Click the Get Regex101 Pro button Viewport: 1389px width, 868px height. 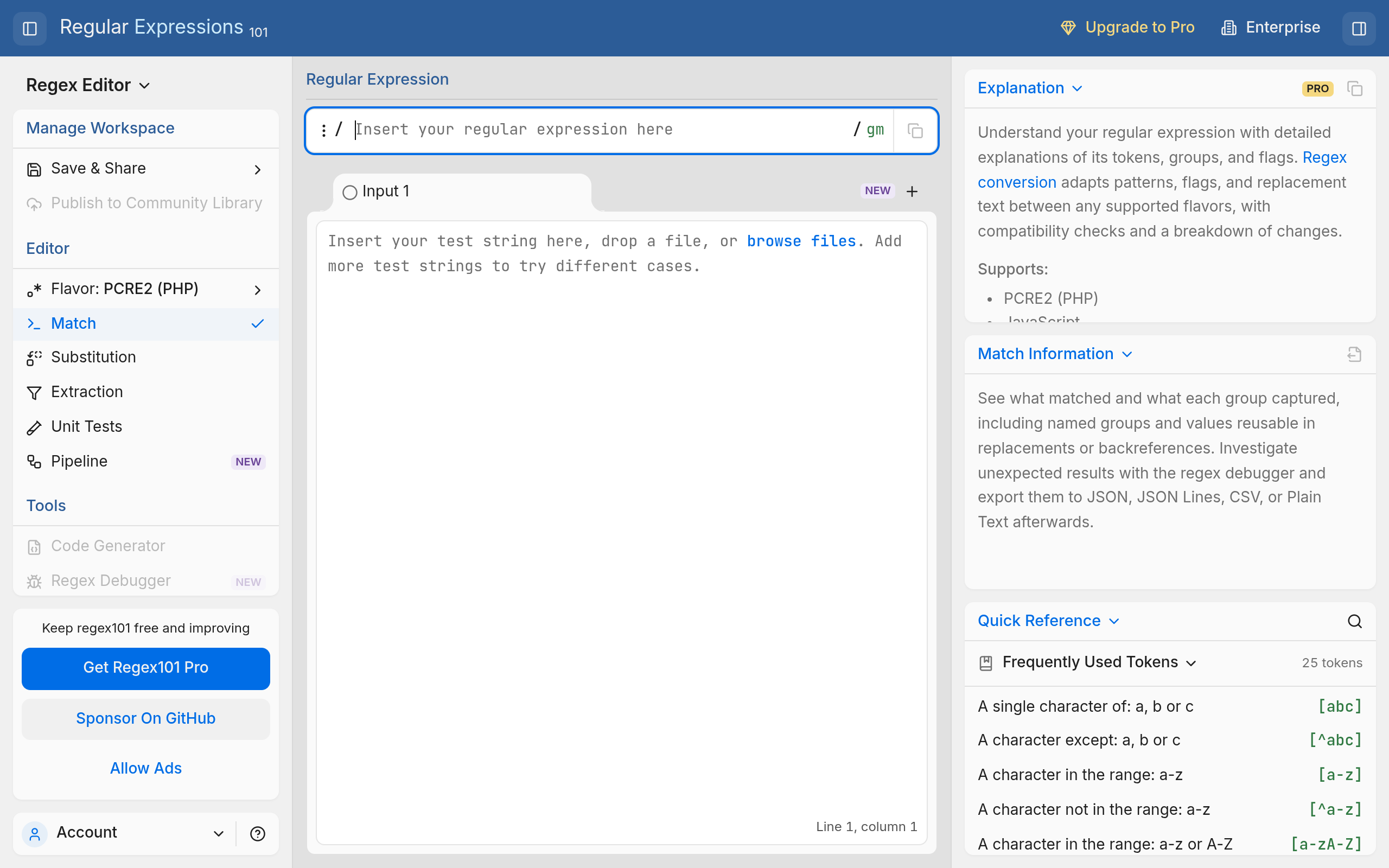146,668
